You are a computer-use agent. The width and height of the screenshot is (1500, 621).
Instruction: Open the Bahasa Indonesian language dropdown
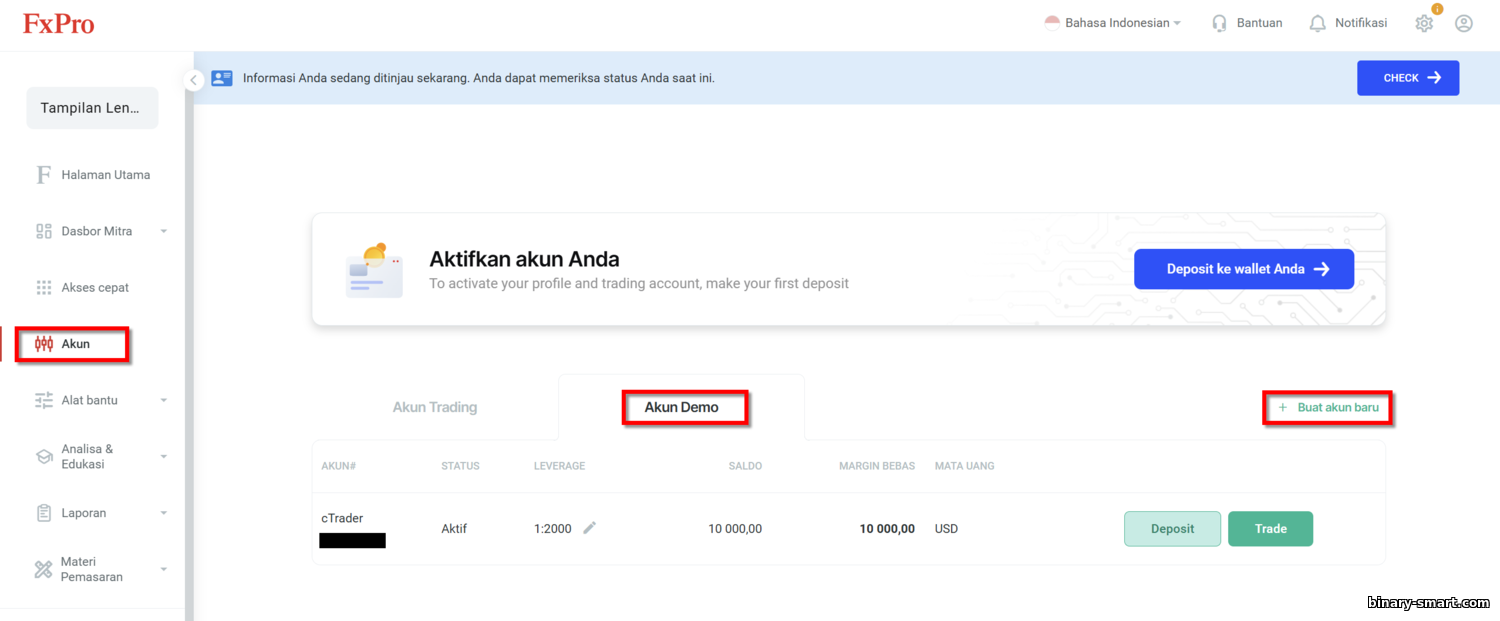point(1123,23)
